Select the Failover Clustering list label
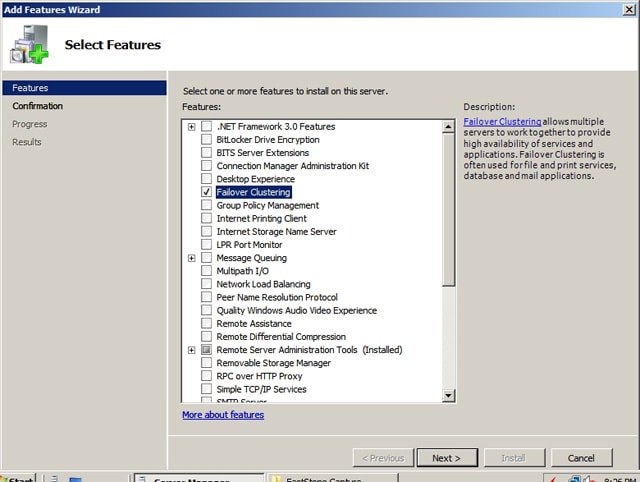The height and width of the screenshot is (482, 640). (x=253, y=192)
